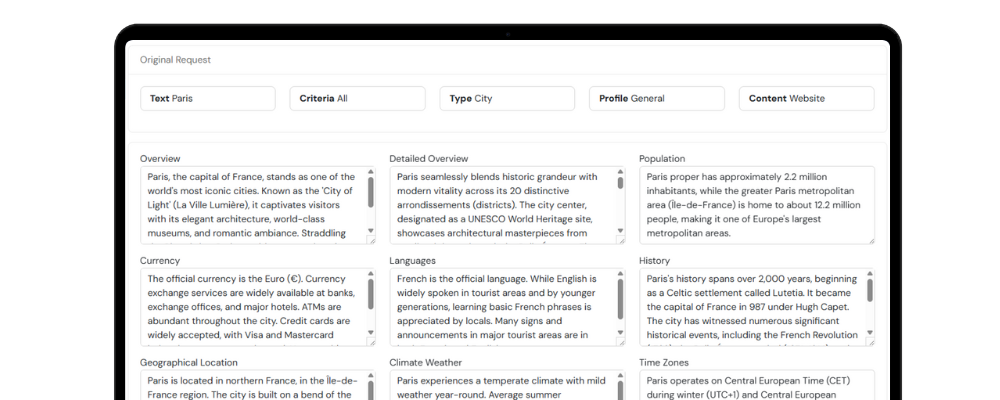Click the History box scrollbar up arrow
The width and height of the screenshot is (1000, 400).
[x=870, y=274]
